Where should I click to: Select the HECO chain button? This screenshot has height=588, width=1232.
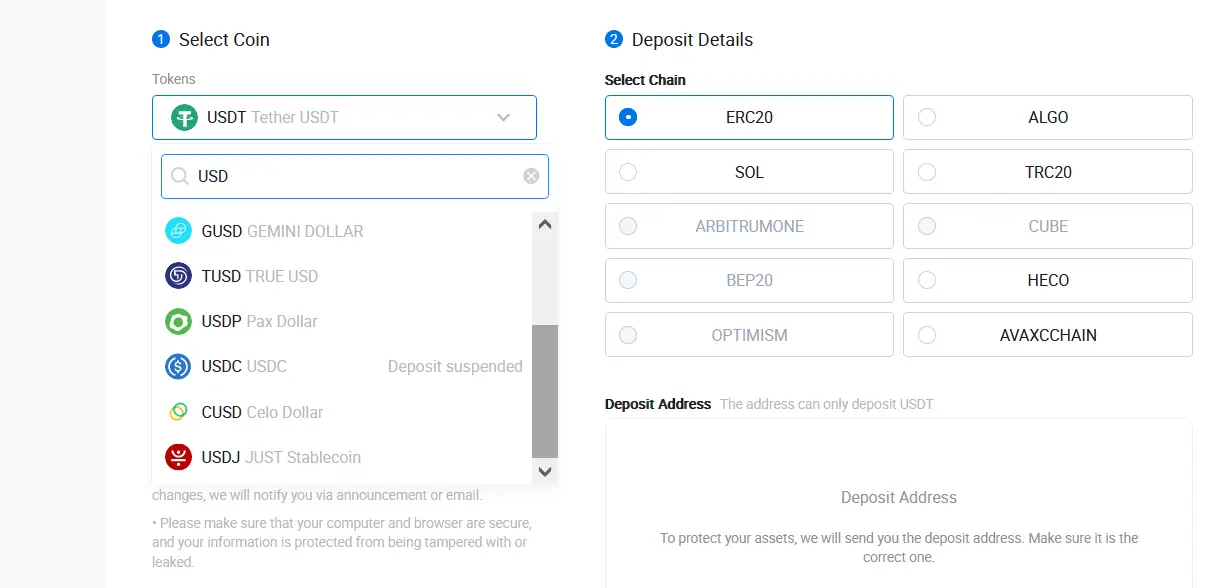pyautogui.click(x=1047, y=280)
